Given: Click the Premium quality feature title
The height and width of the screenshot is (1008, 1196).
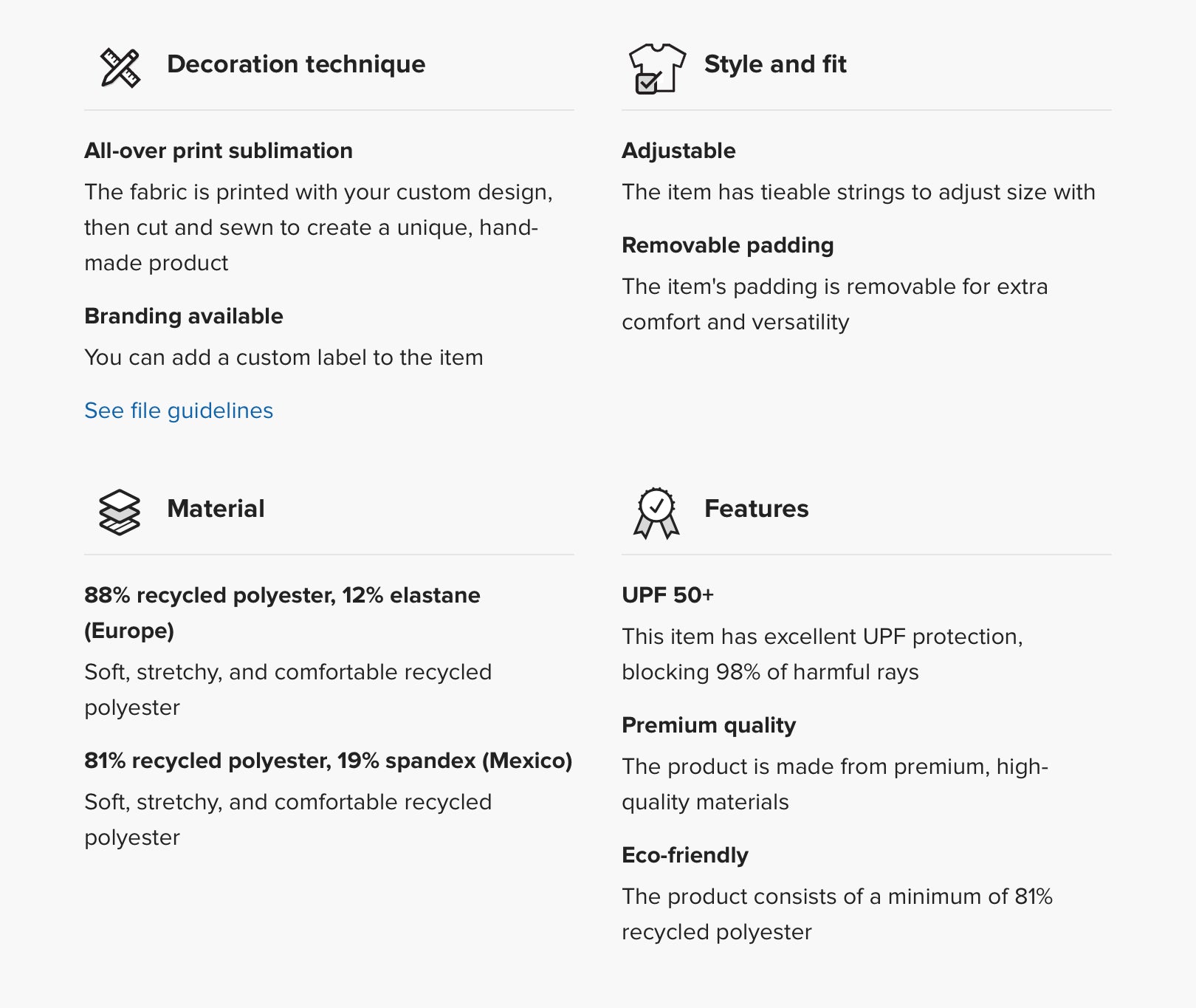Looking at the screenshot, I should click(709, 725).
